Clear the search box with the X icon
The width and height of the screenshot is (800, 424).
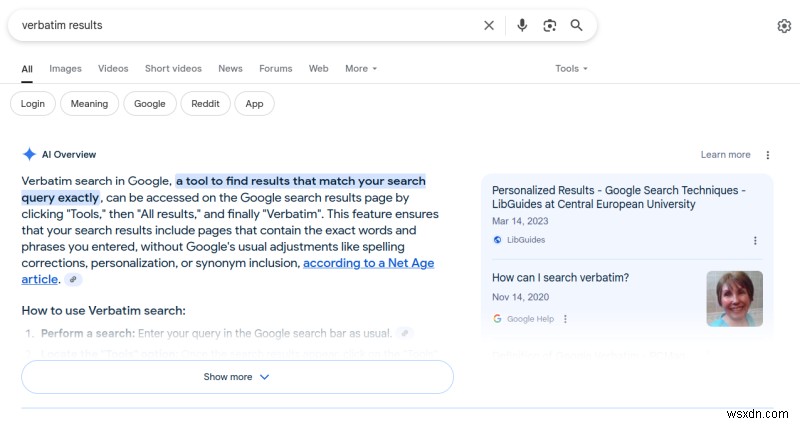pyautogui.click(x=489, y=25)
